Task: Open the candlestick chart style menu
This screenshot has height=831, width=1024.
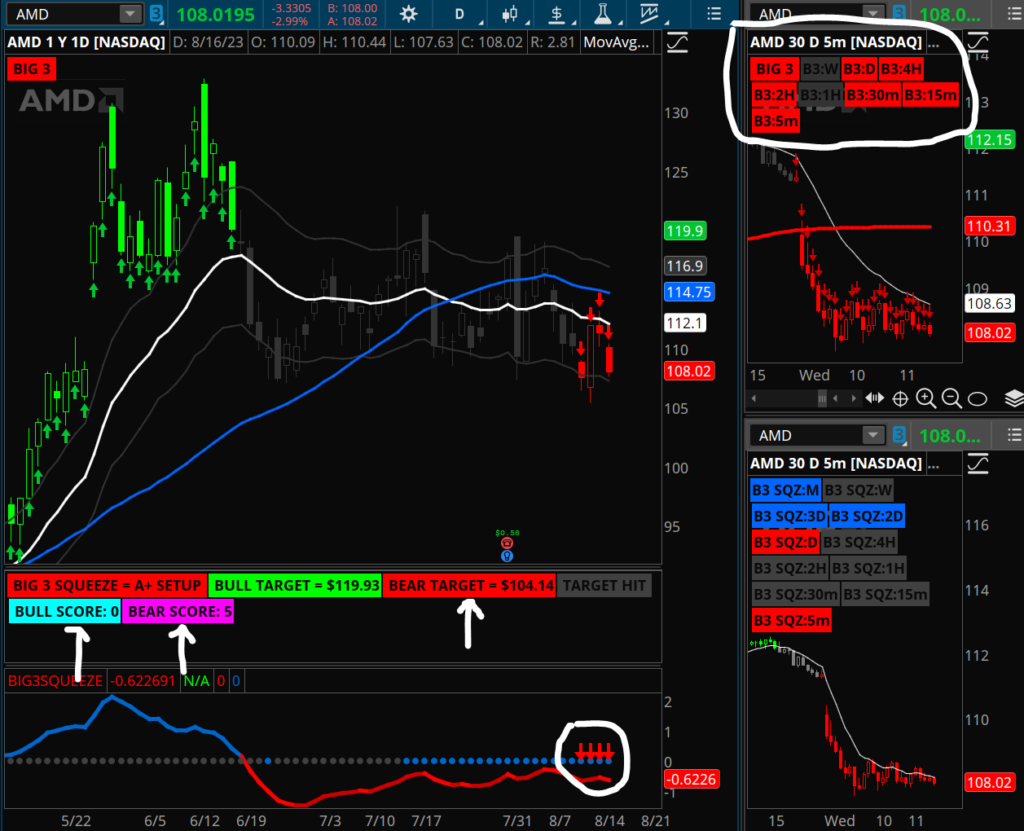Action: [510, 14]
